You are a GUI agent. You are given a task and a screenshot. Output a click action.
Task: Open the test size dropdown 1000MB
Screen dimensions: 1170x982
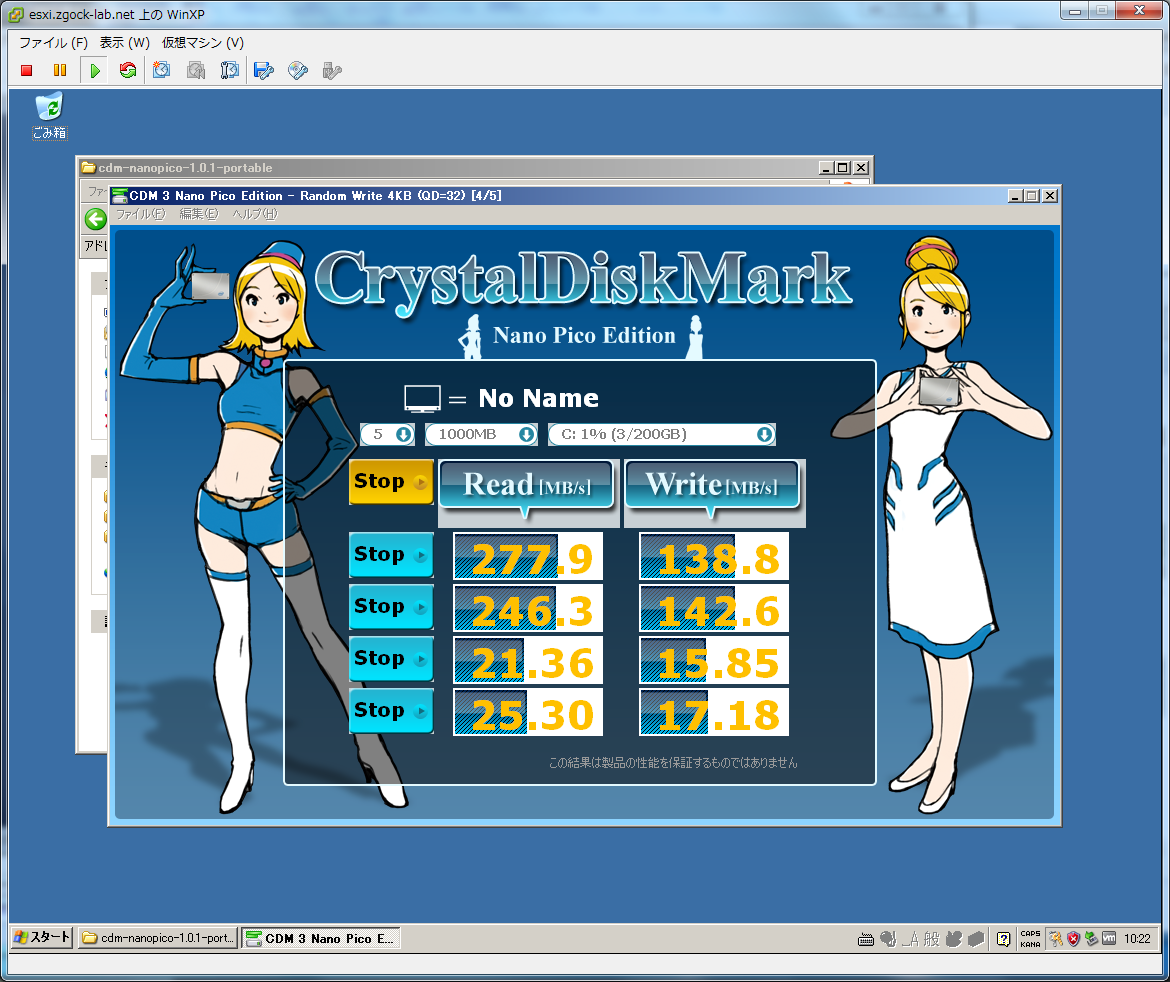(x=481, y=434)
